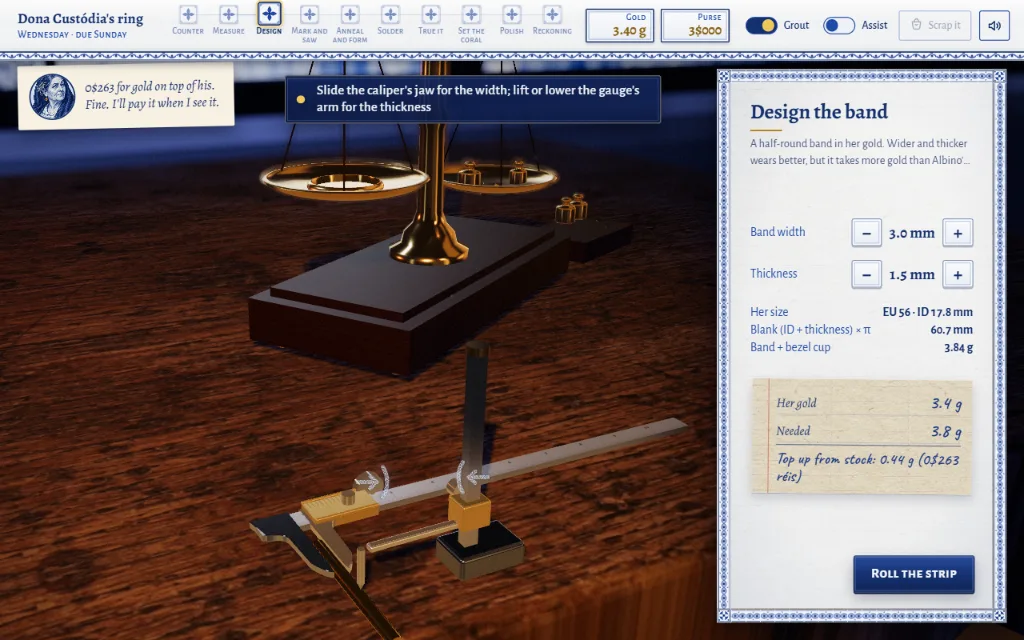Click the Dona Custódia's ring title
The width and height of the screenshot is (1024, 640).
coord(80,18)
